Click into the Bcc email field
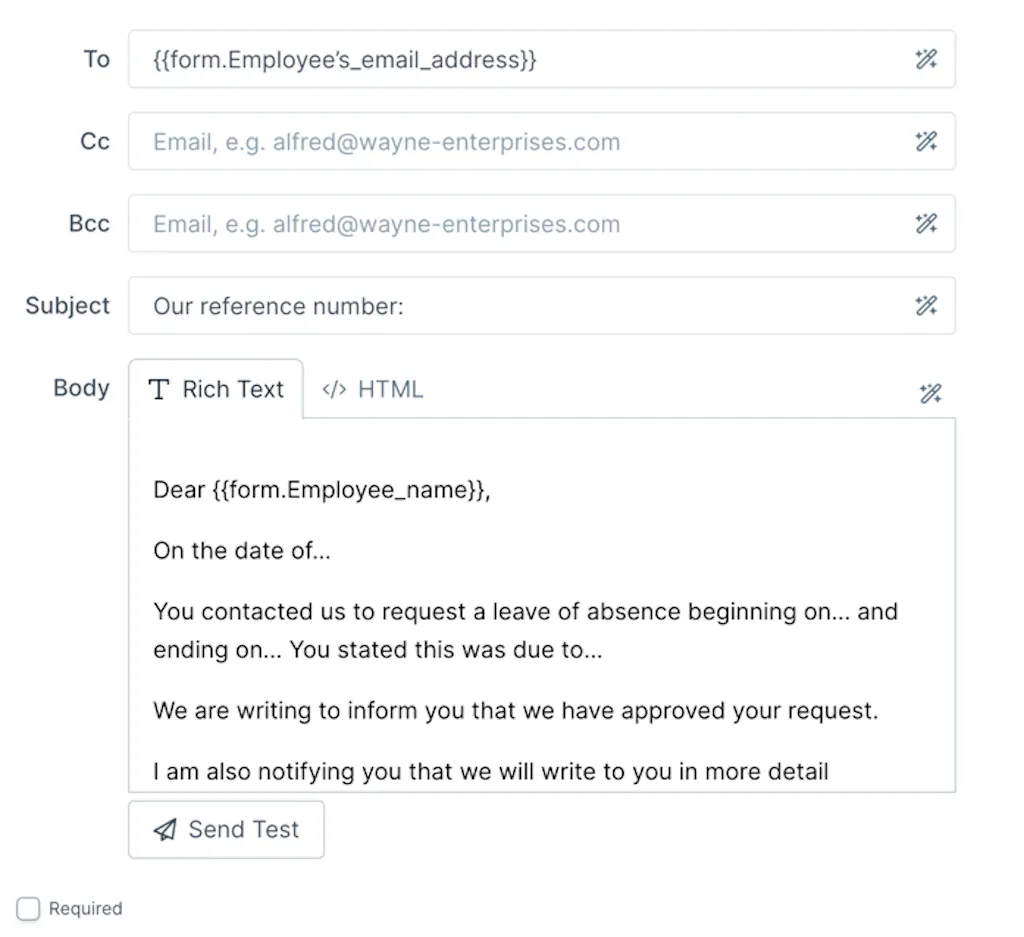 tap(542, 224)
